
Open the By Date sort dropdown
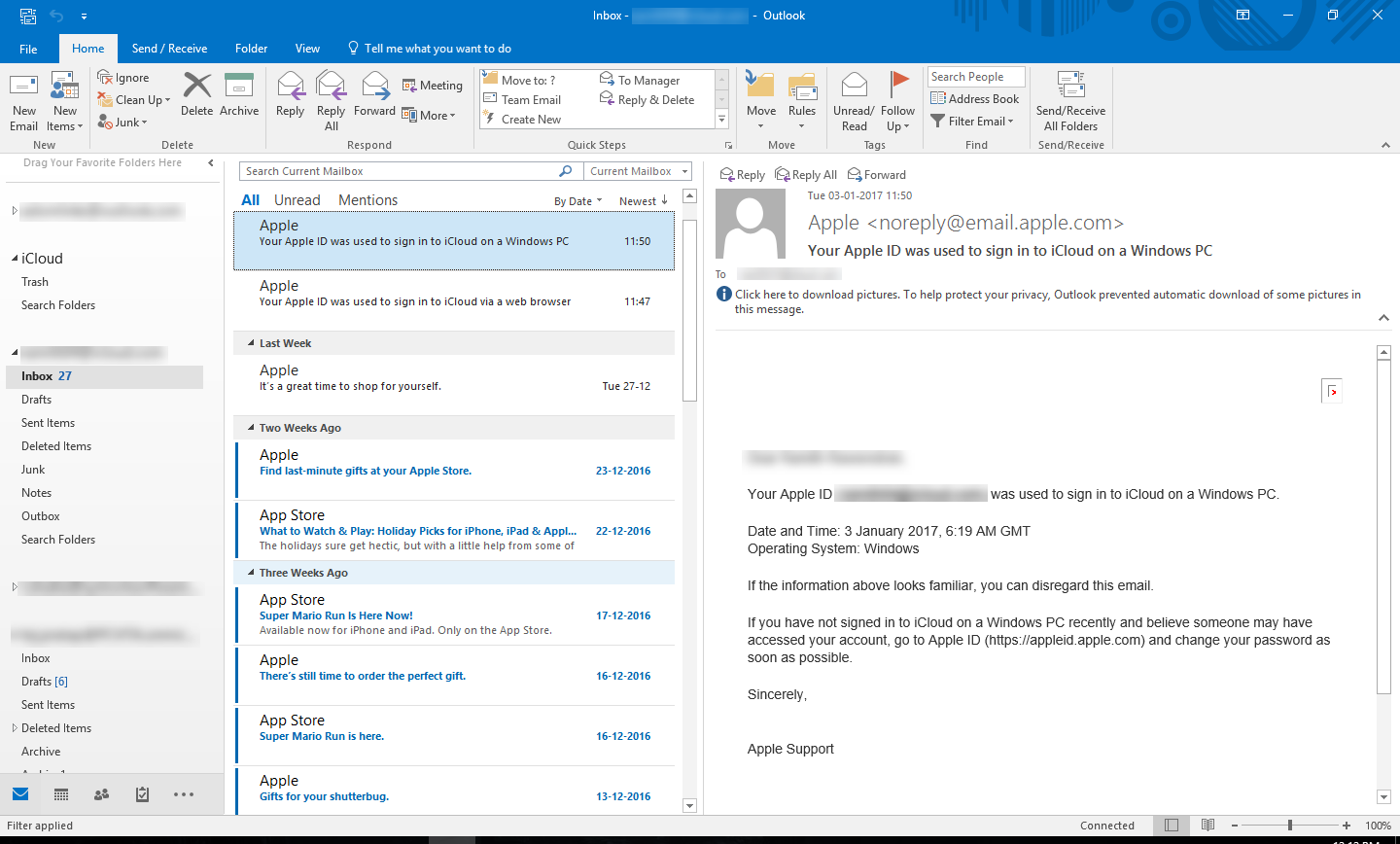[x=578, y=201]
